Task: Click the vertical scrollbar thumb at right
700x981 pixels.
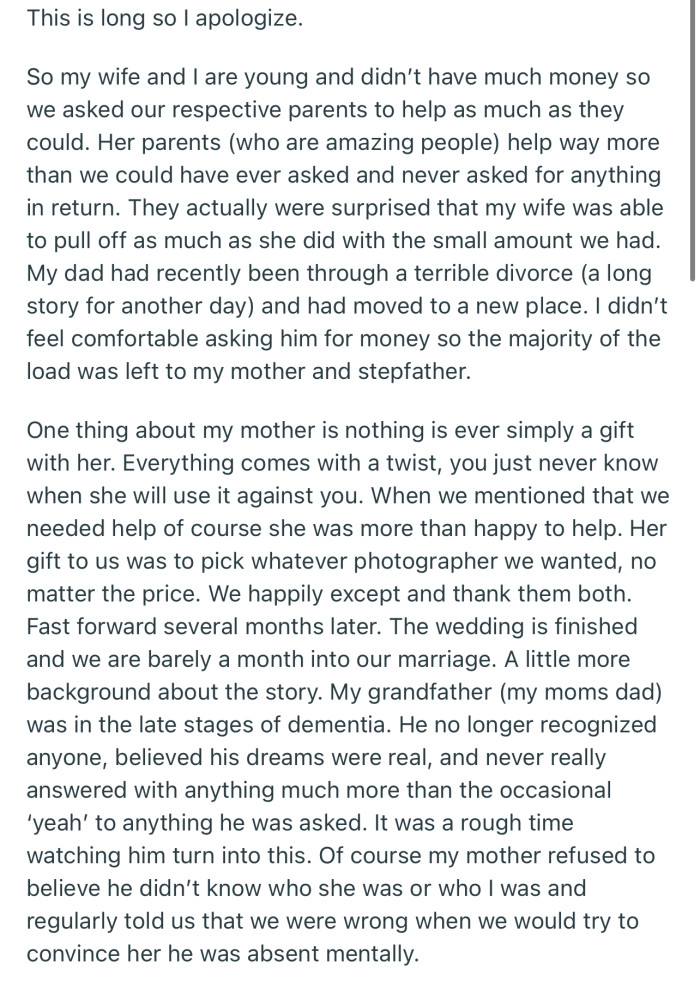Action: pos(692,140)
